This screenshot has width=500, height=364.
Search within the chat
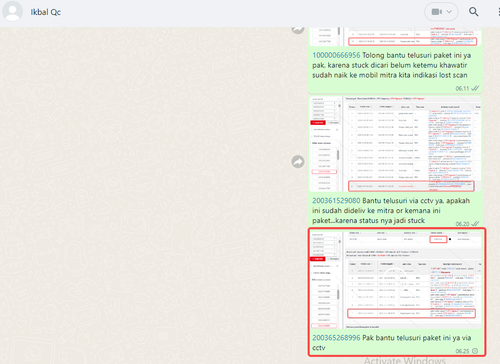pos(474,12)
